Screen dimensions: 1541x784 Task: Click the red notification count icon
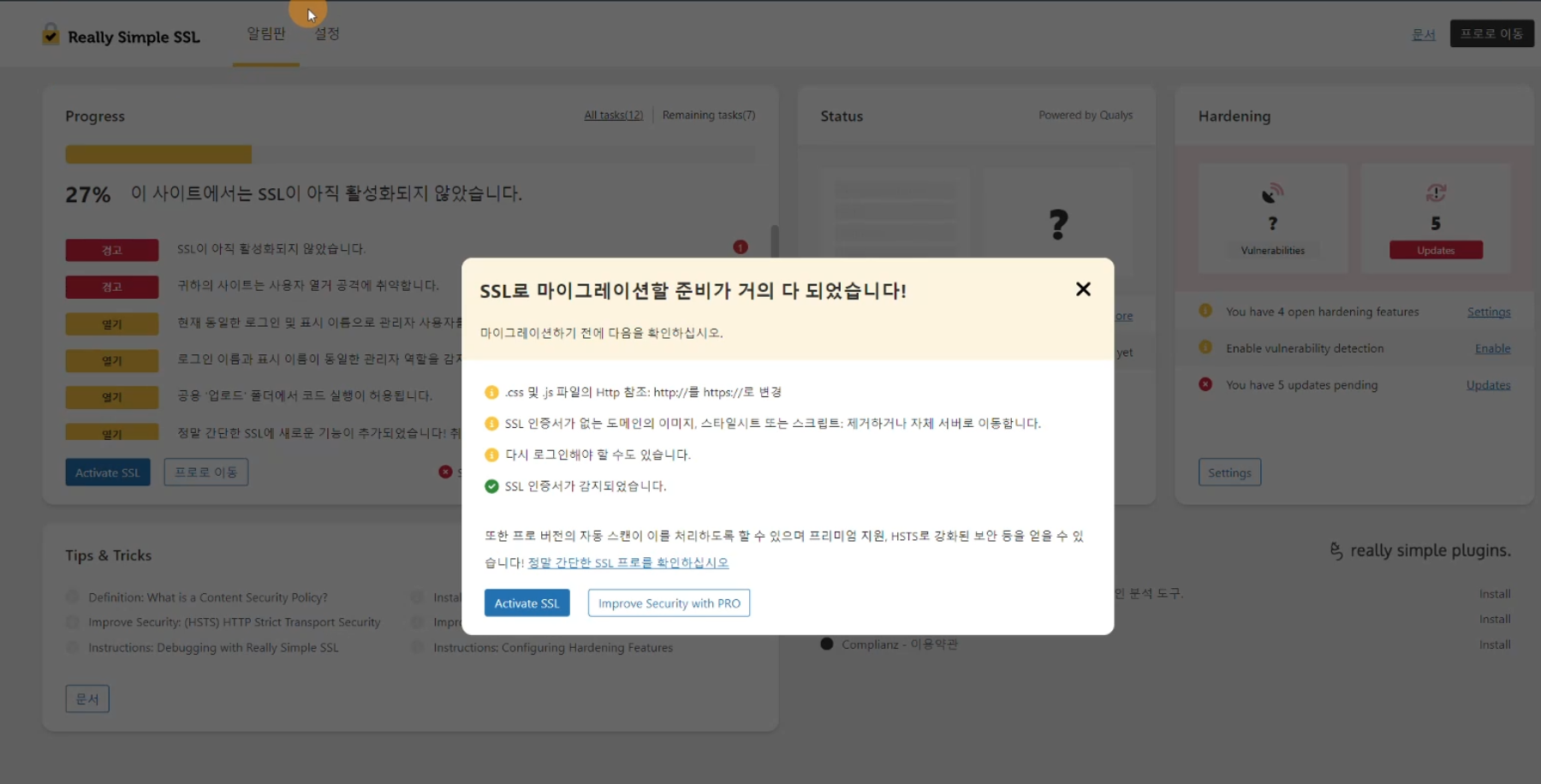[x=741, y=247]
